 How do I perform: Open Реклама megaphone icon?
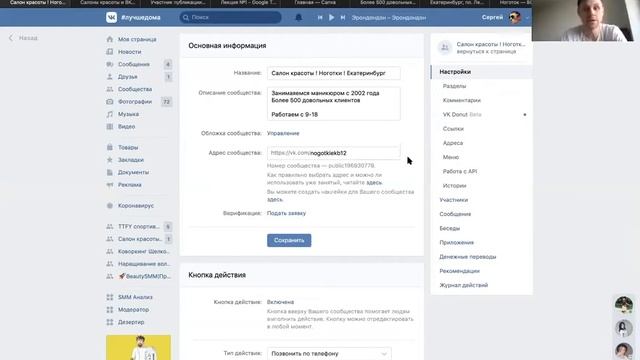(110, 184)
